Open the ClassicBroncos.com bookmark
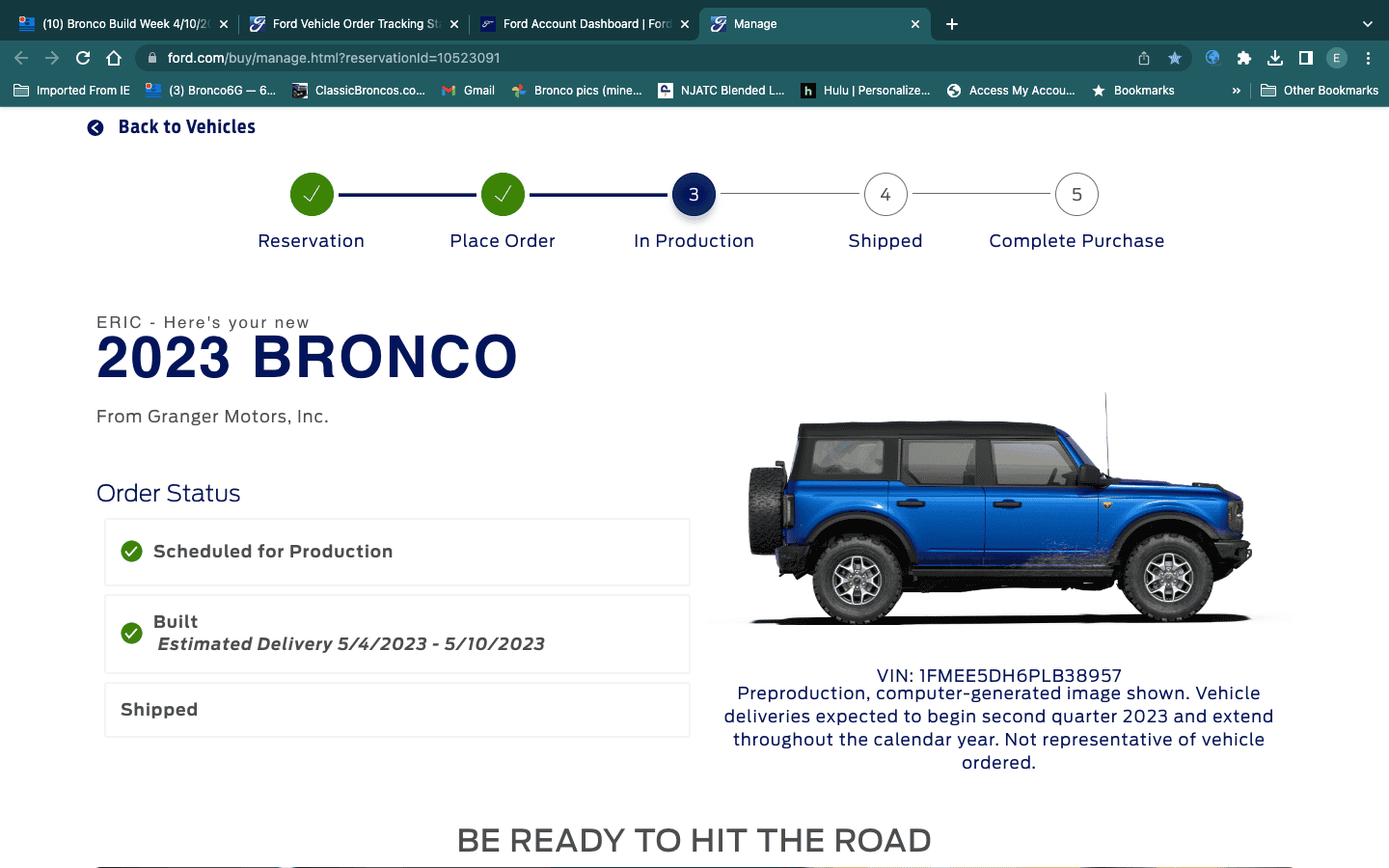Screen dimensions: 1389x868 point(359,91)
